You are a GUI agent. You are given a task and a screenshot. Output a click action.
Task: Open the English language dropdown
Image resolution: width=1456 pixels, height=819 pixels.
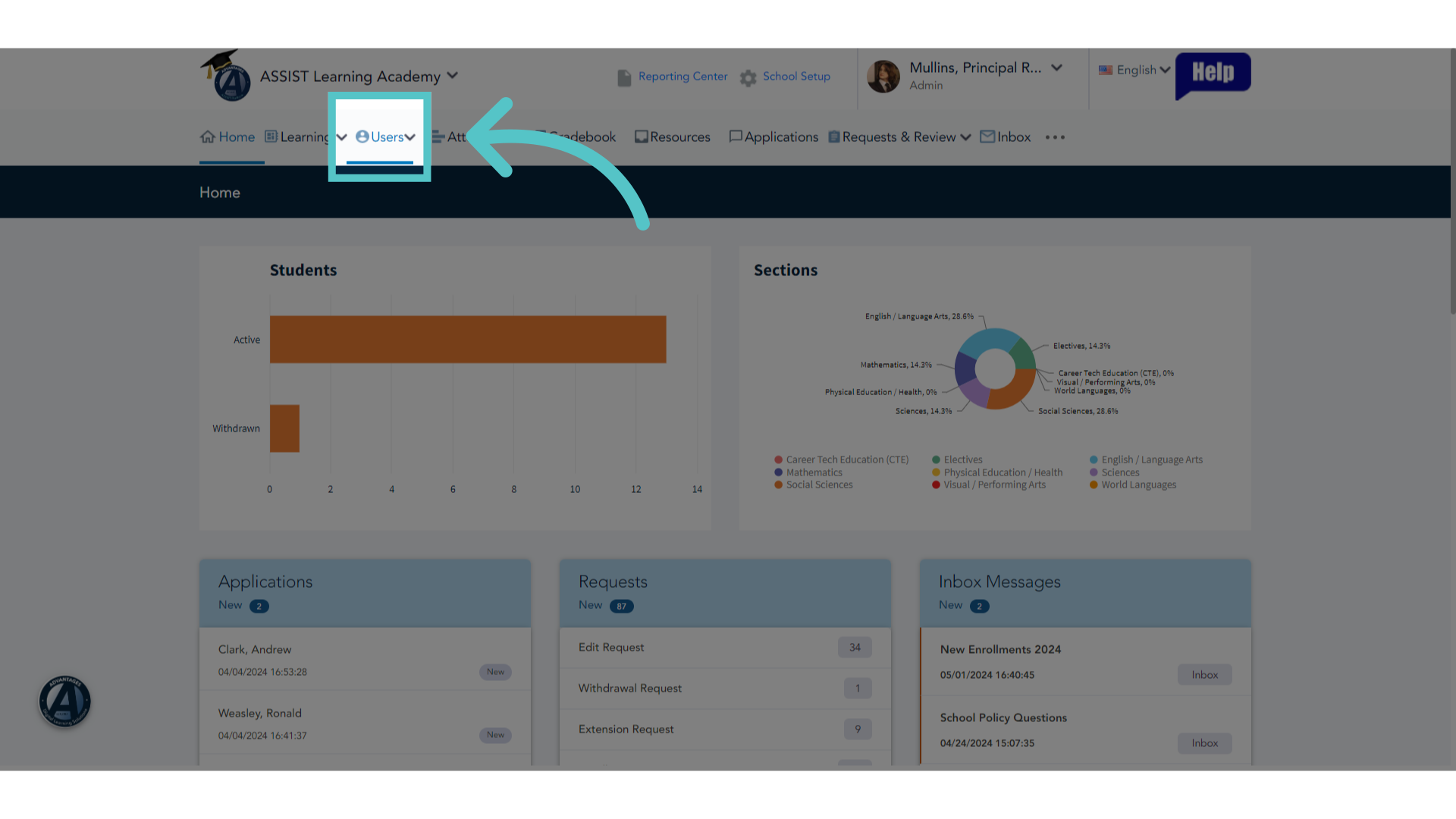(x=1134, y=70)
